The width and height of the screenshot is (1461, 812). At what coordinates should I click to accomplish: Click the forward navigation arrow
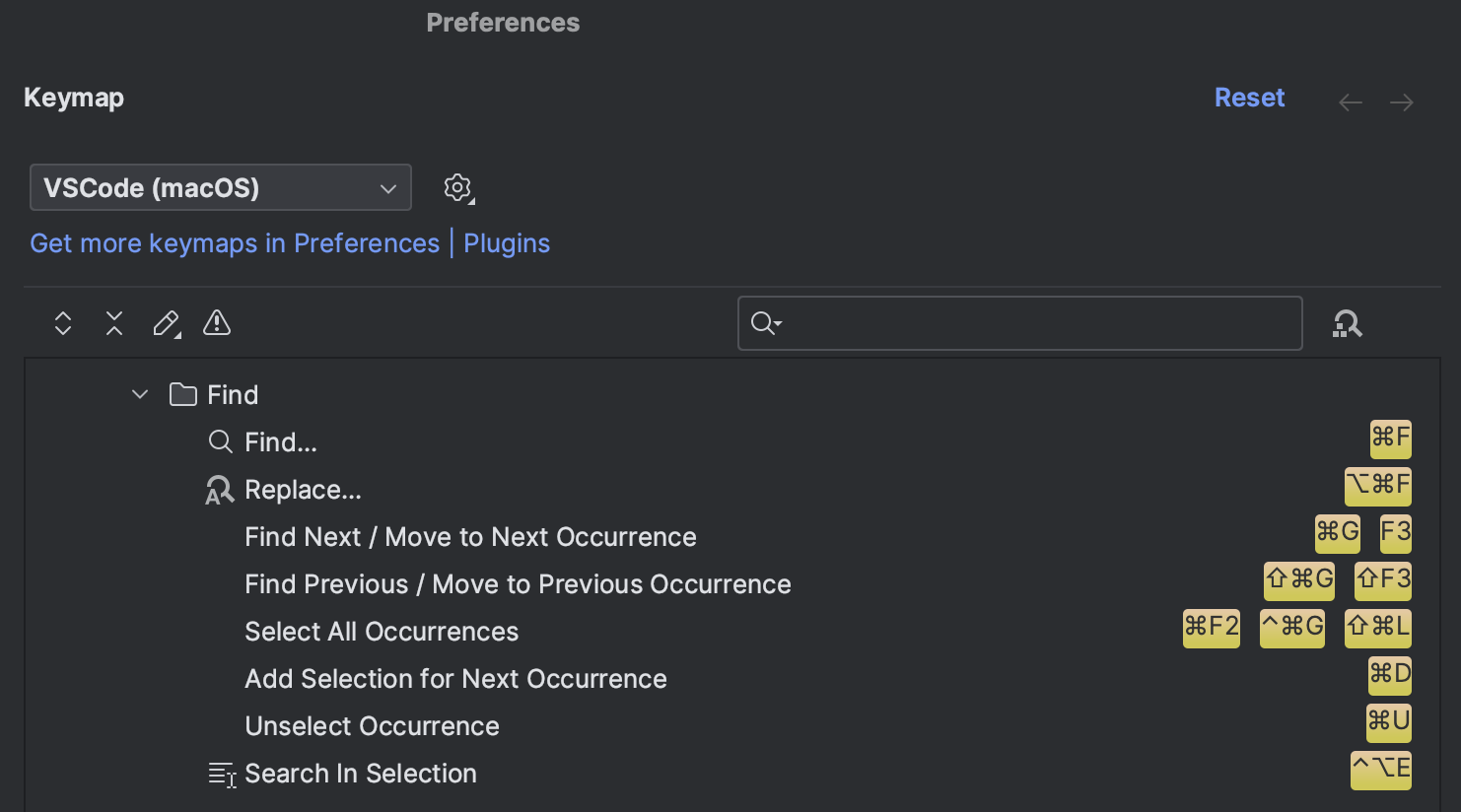pyautogui.click(x=1401, y=101)
